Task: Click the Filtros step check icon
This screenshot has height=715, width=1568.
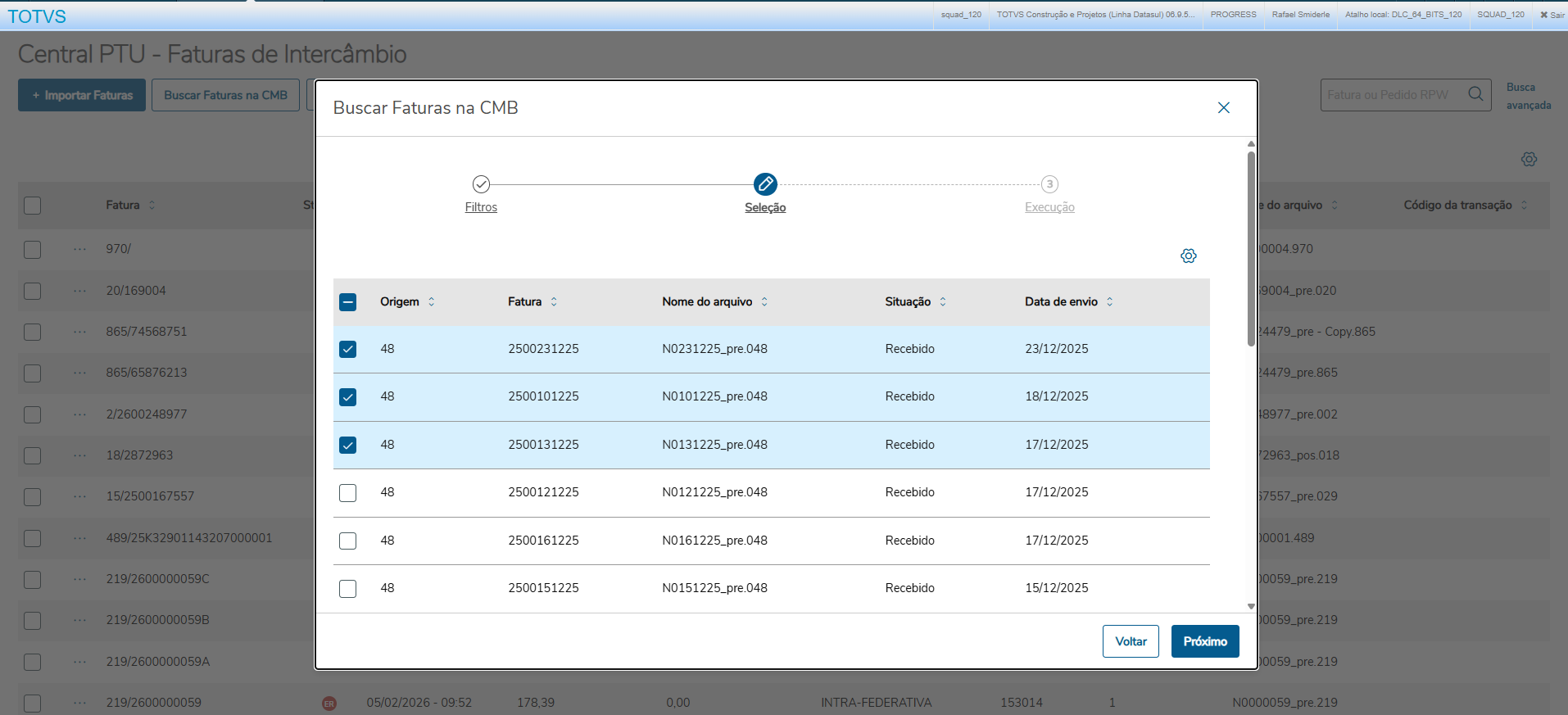Action: pyautogui.click(x=481, y=184)
